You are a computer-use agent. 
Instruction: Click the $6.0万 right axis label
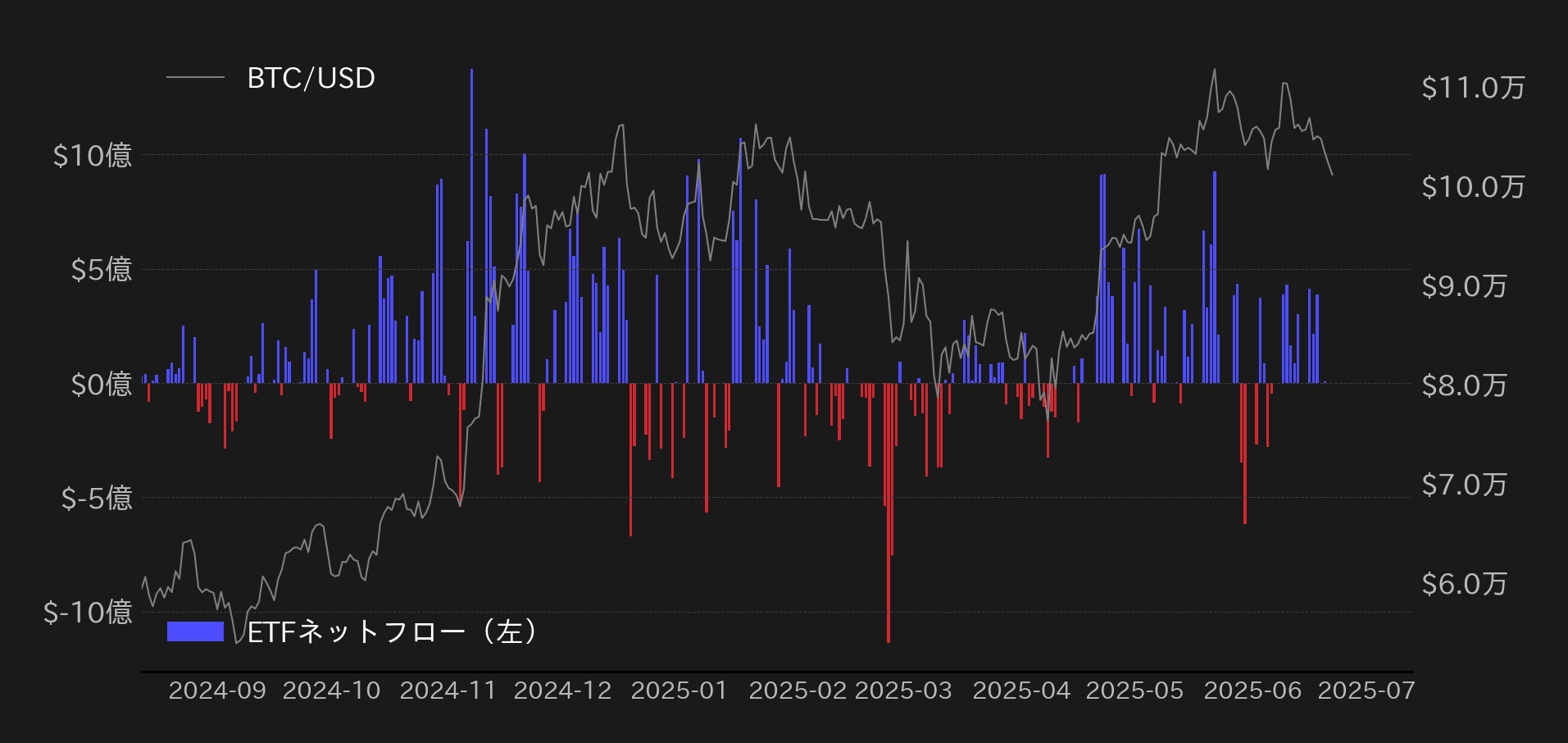(1464, 584)
